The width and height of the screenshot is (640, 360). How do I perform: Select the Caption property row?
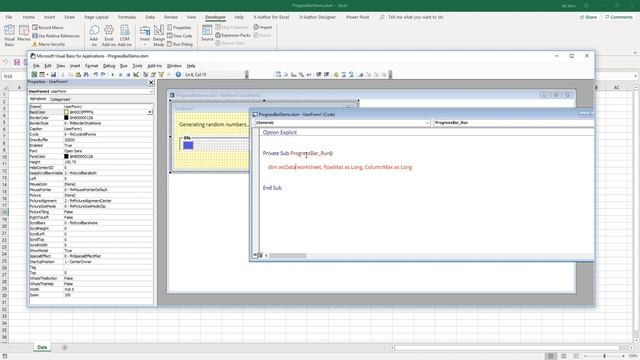pyautogui.click(x=91, y=129)
